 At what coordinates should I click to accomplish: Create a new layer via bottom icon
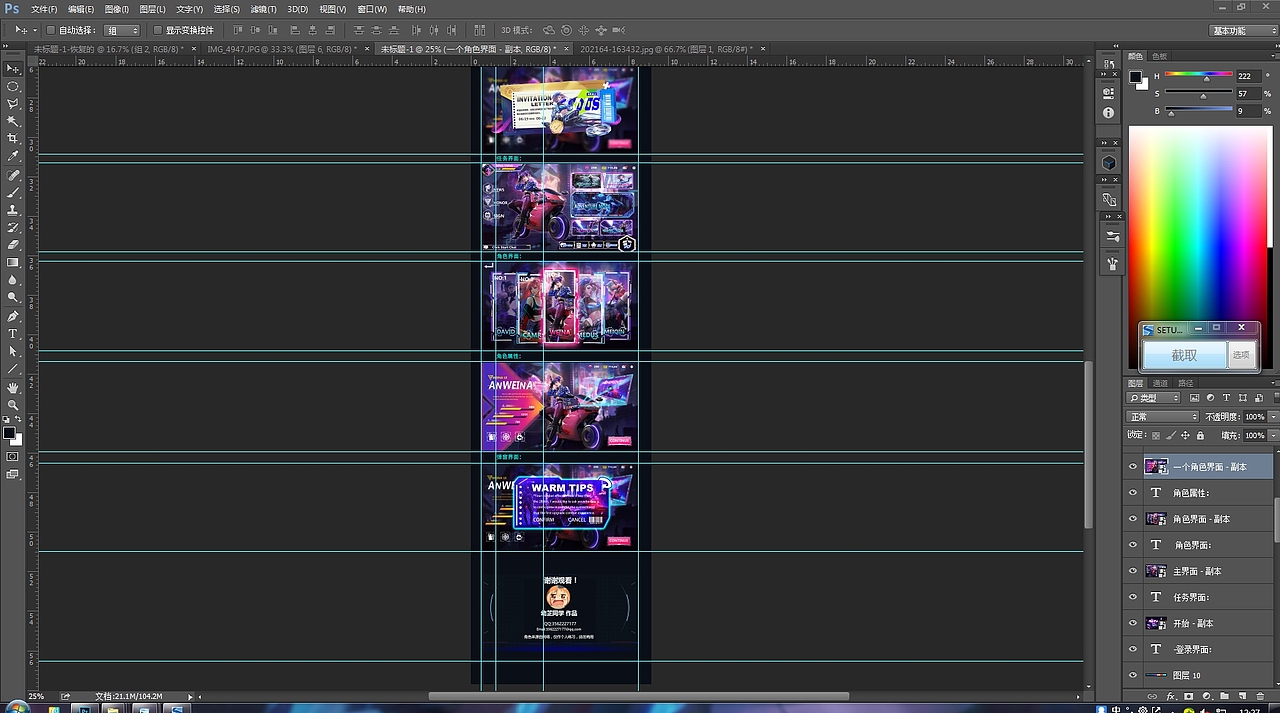(1241, 696)
